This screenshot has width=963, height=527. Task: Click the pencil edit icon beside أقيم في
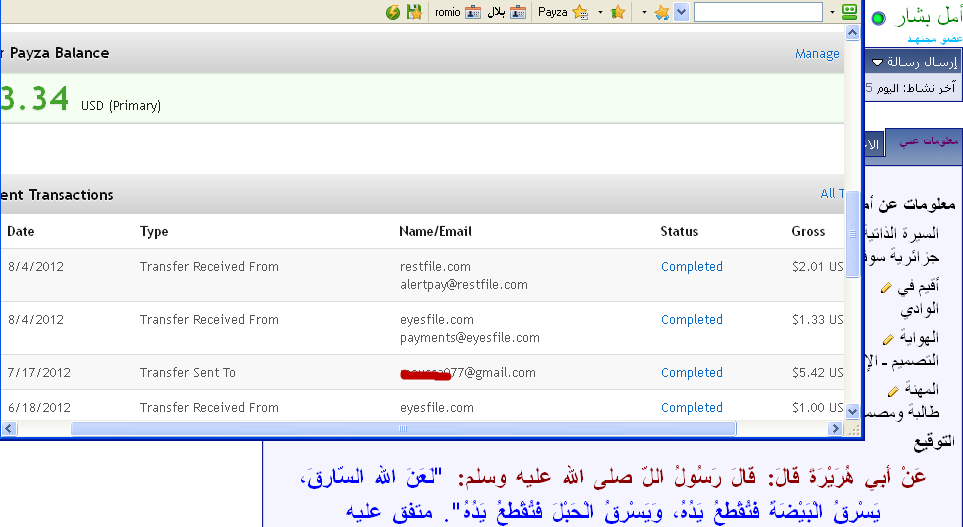tap(886, 287)
